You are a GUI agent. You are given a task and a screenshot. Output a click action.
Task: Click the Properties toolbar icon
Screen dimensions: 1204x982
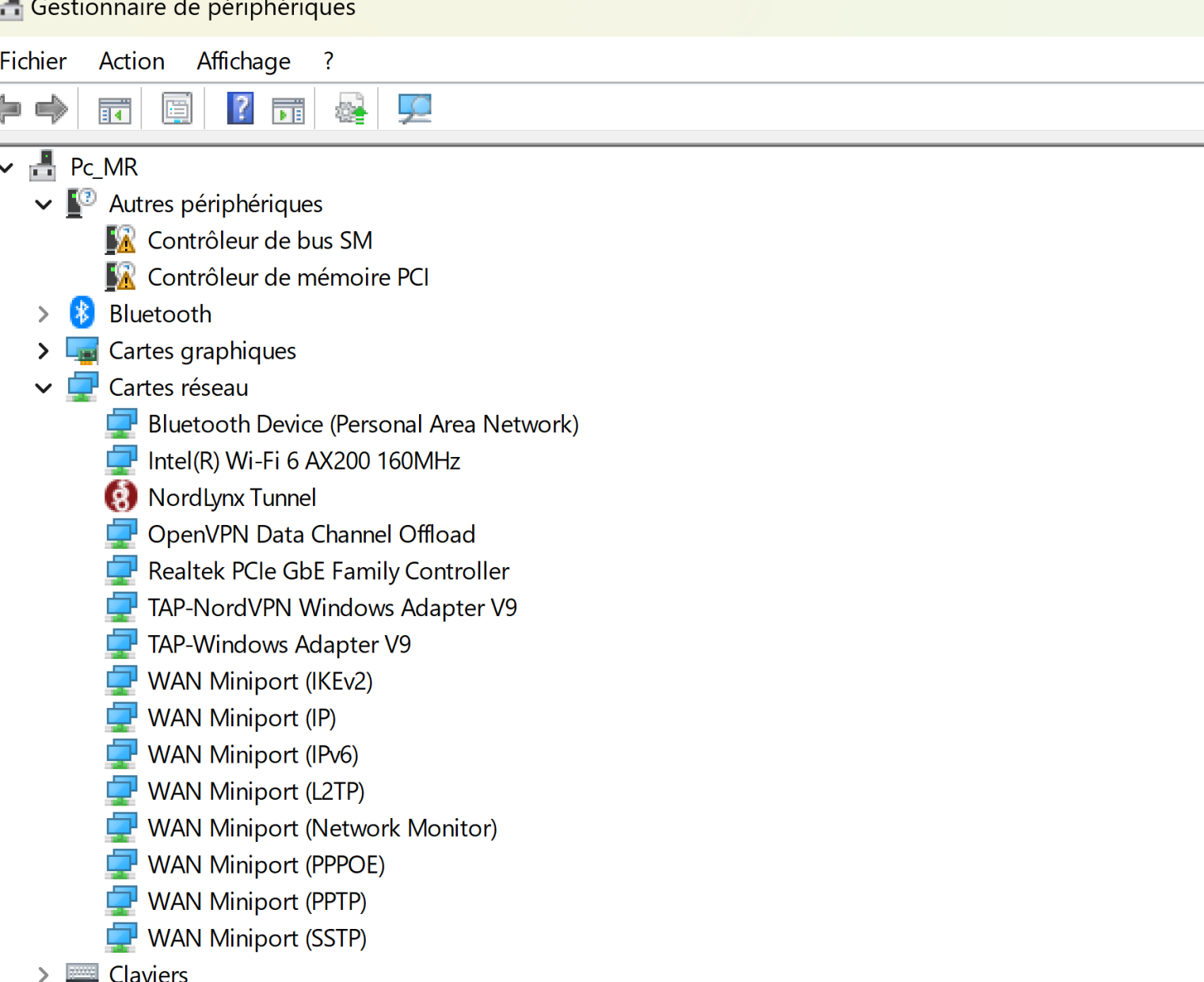[x=177, y=108]
